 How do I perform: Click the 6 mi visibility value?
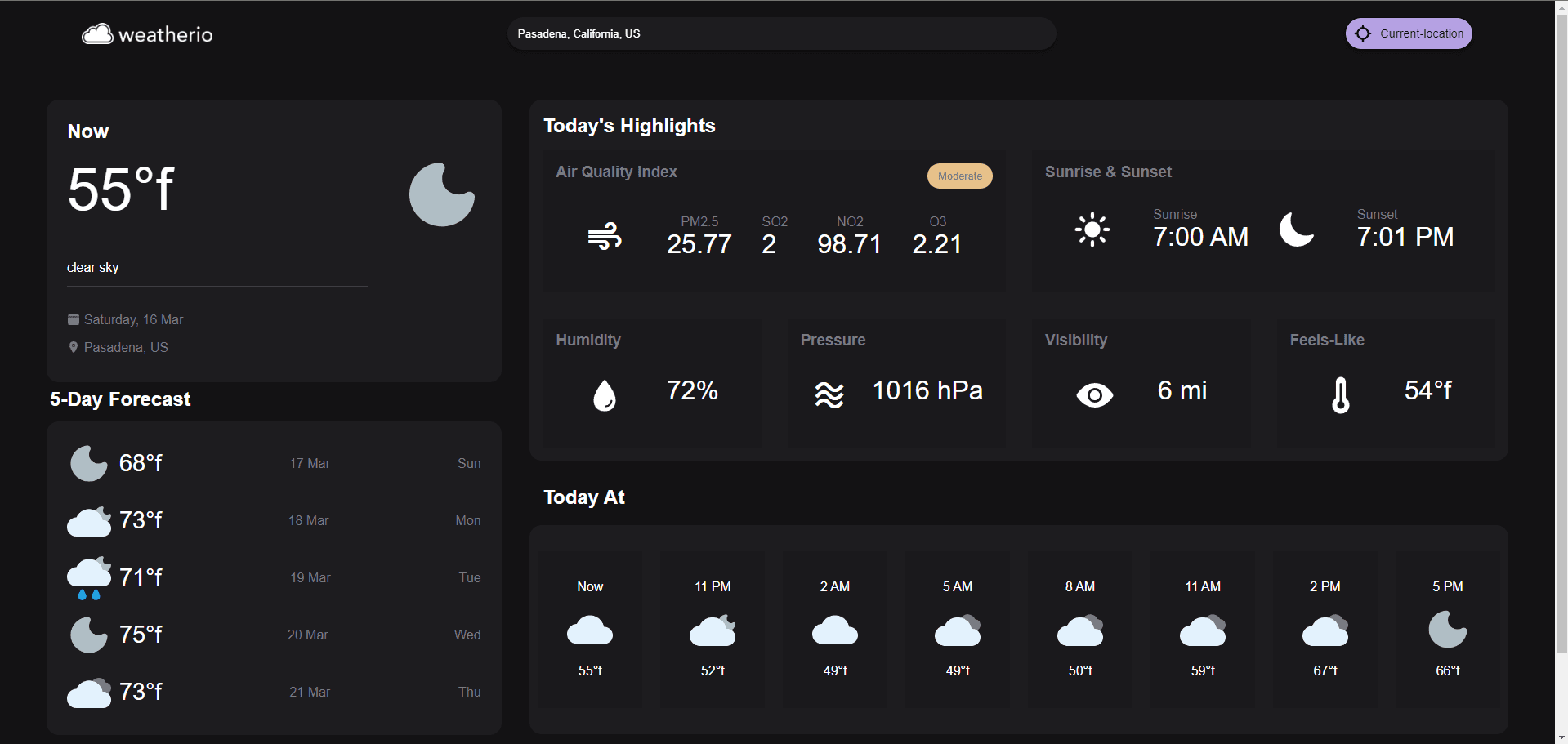(x=1182, y=390)
